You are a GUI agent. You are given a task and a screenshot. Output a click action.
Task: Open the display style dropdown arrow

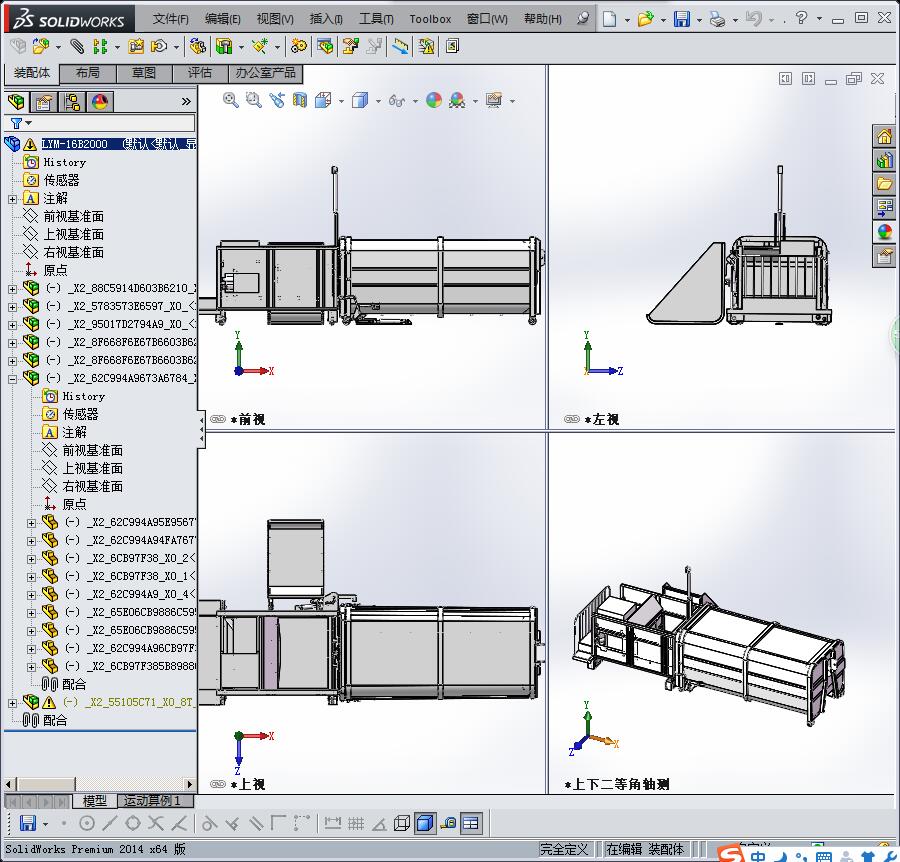pyautogui.click(x=376, y=101)
